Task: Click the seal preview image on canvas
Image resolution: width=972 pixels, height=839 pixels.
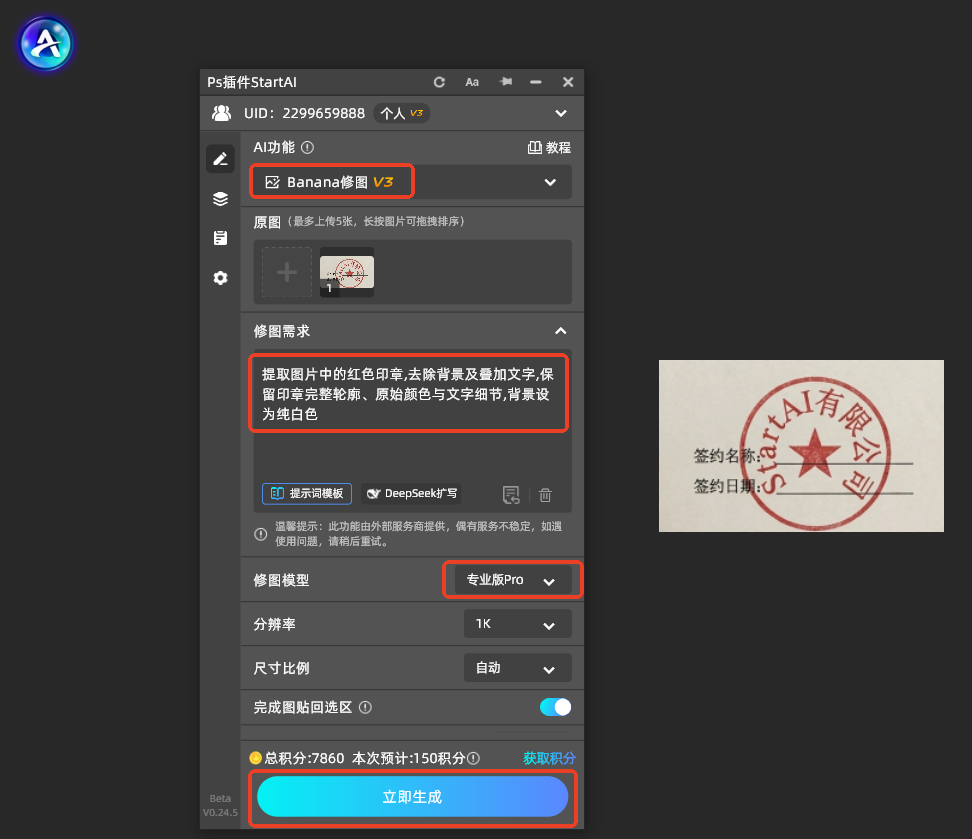Action: (x=801, y=446)
